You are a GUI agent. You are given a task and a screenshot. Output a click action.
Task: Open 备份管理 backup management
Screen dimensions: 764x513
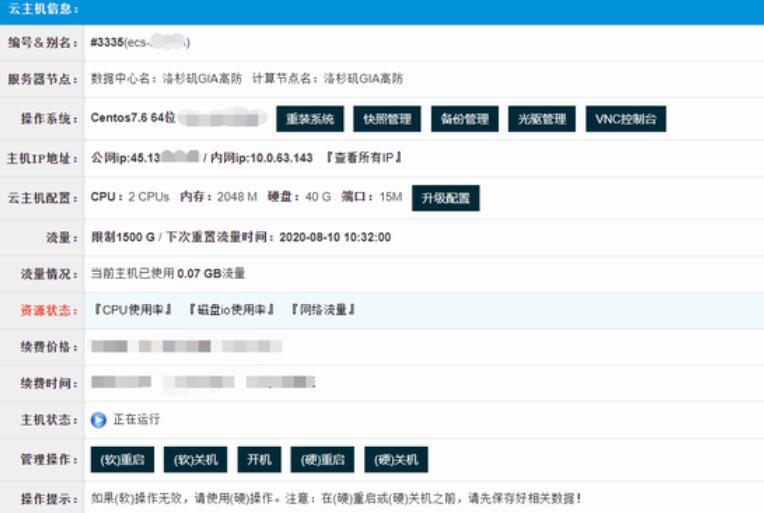[464, 119]
